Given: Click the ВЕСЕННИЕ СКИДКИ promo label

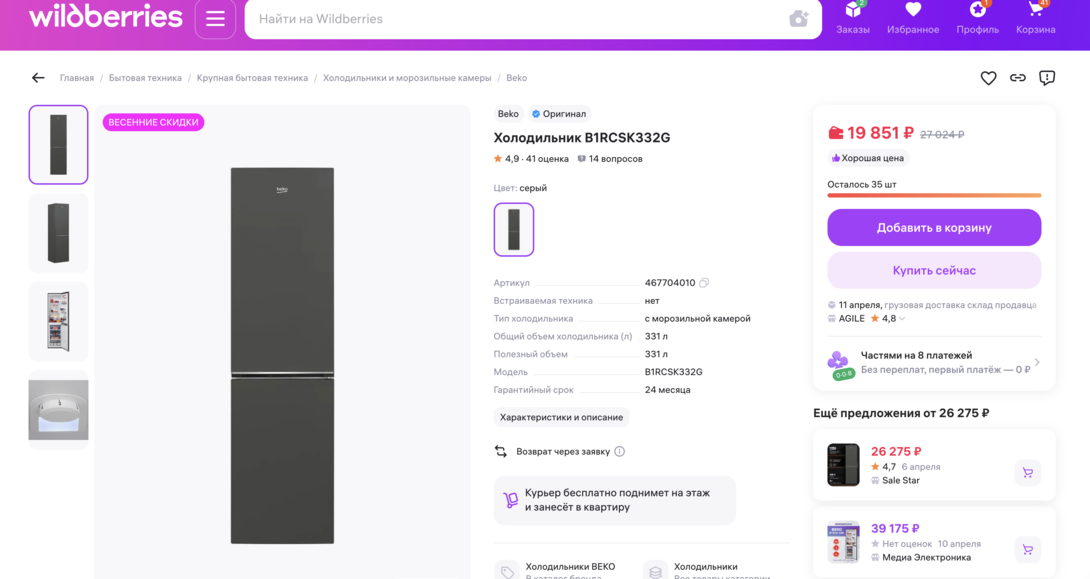Looking at the screenshot, I should [x=154, y=122].
